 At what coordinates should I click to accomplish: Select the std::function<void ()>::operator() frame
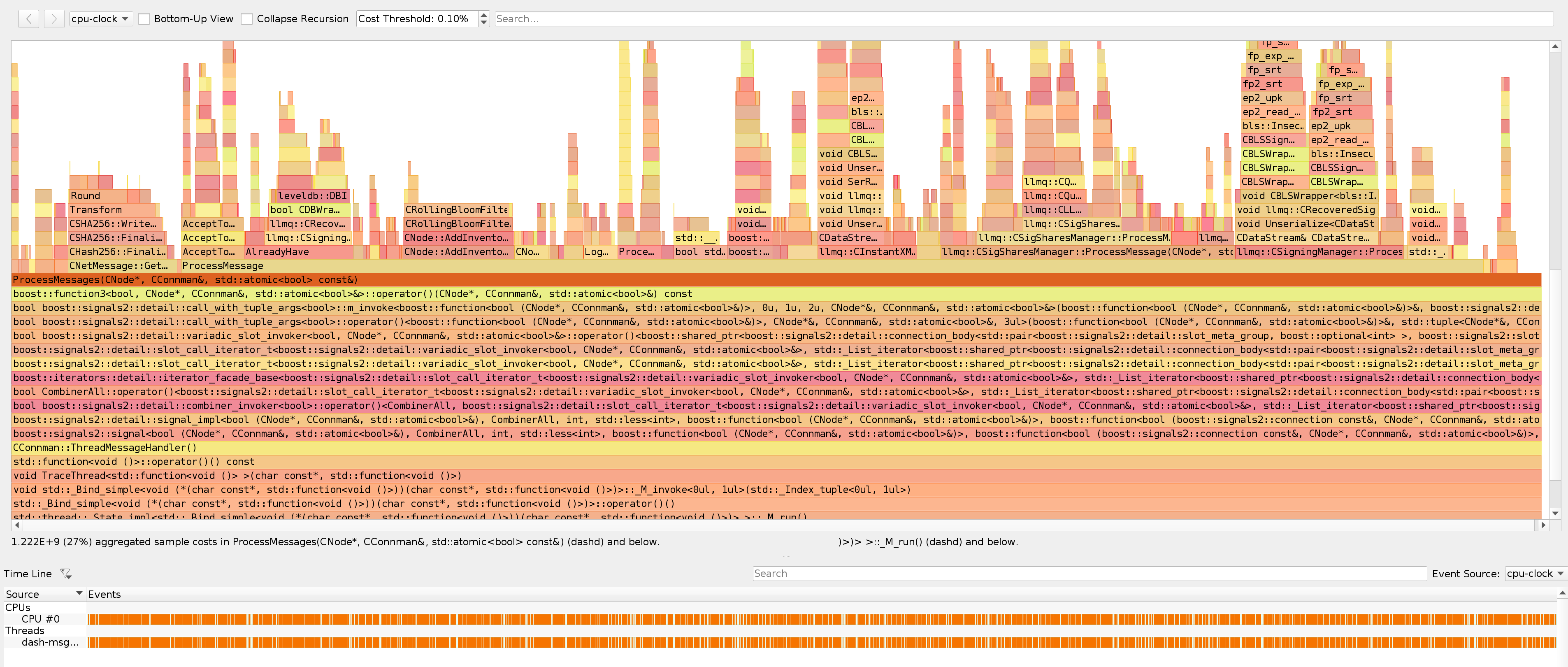pyautogui.click(x=776, y=462)
